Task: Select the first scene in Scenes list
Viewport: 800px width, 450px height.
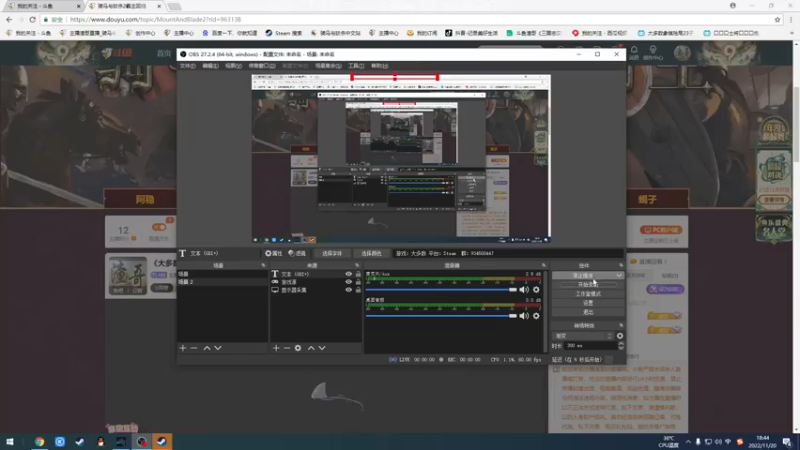Action: (x=222, y=274)
